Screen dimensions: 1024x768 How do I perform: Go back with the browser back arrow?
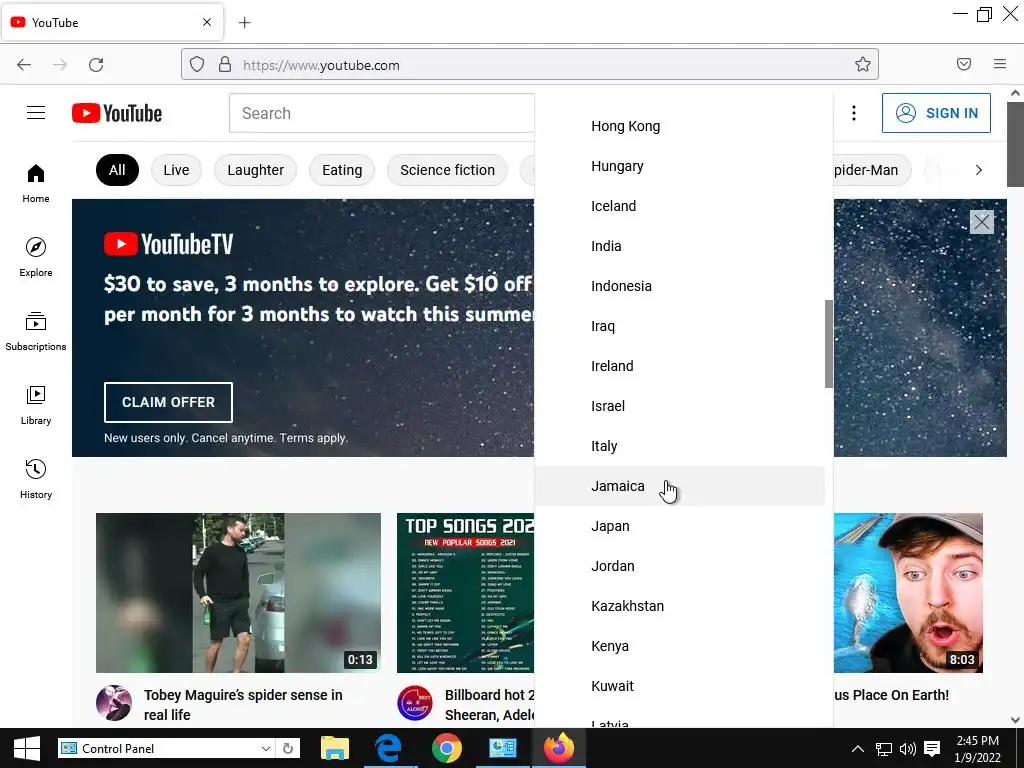point(24,65)
